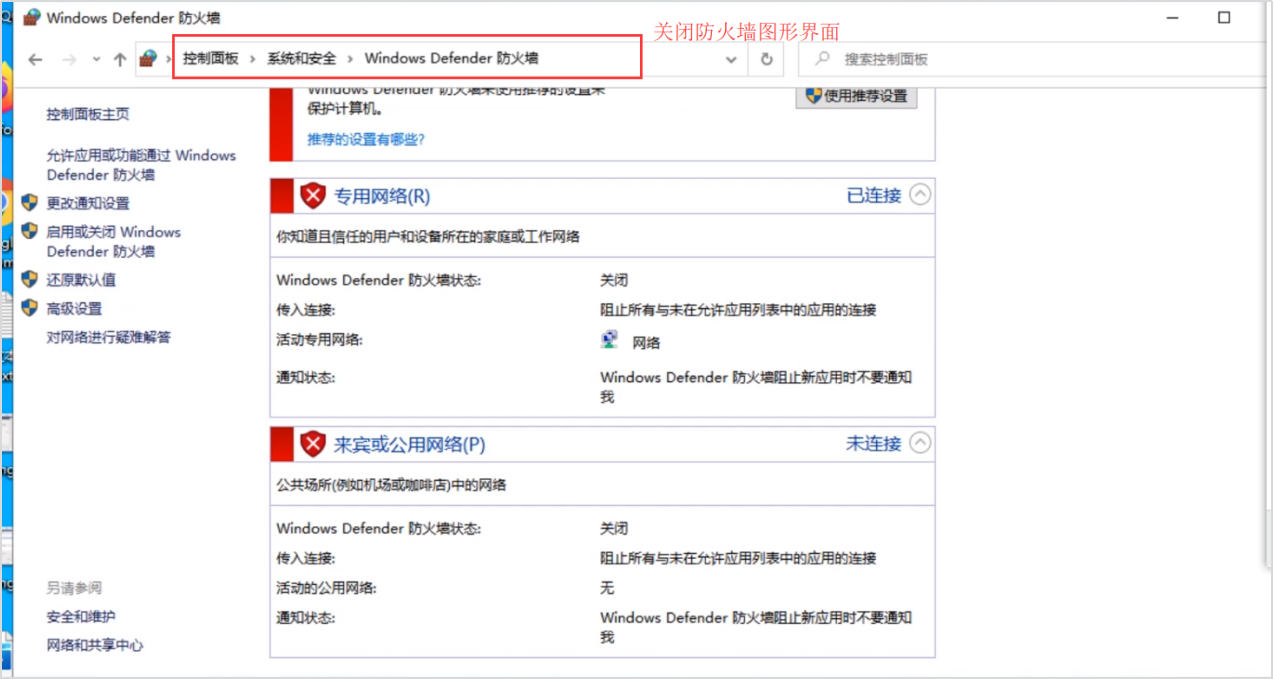
Task: Open 启用或关闭 Windows Defender 防火墙
Action: tap(114, 242)
